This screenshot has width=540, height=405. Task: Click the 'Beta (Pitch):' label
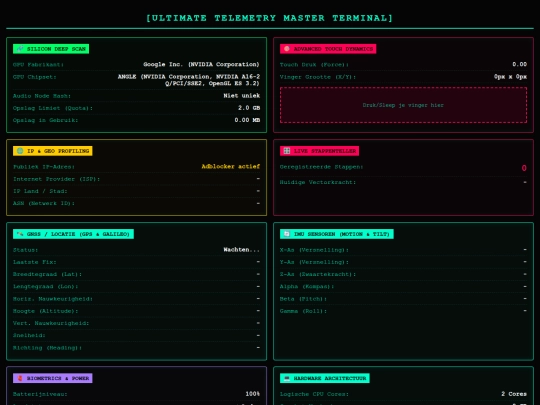tap(303, 299)
